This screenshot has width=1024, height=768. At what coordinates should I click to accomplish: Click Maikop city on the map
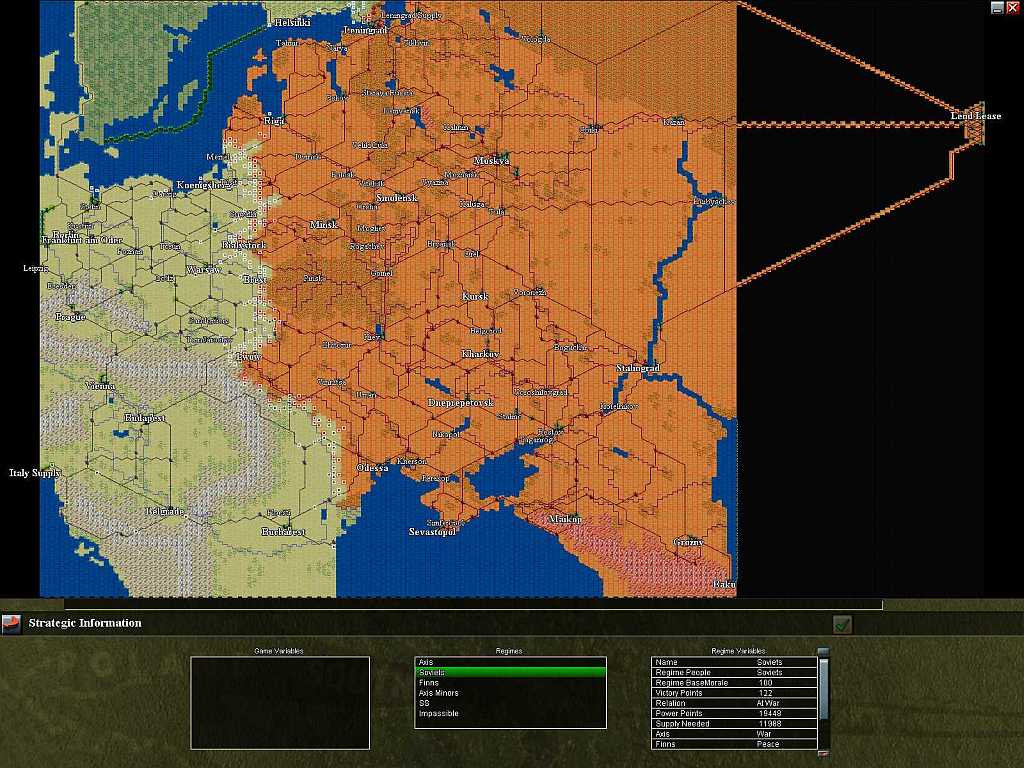(565, 519)
